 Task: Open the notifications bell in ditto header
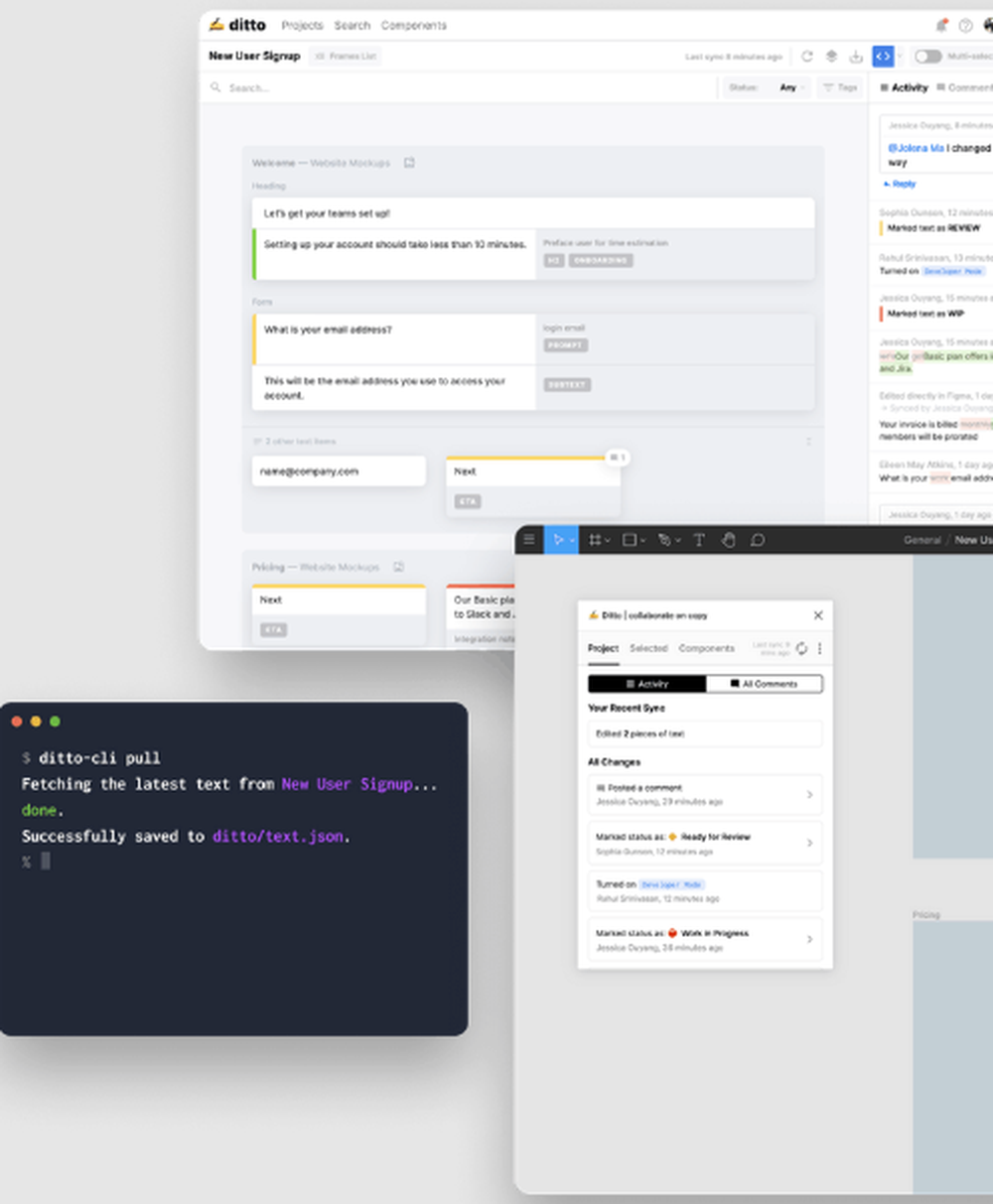[x=941, y=25]
